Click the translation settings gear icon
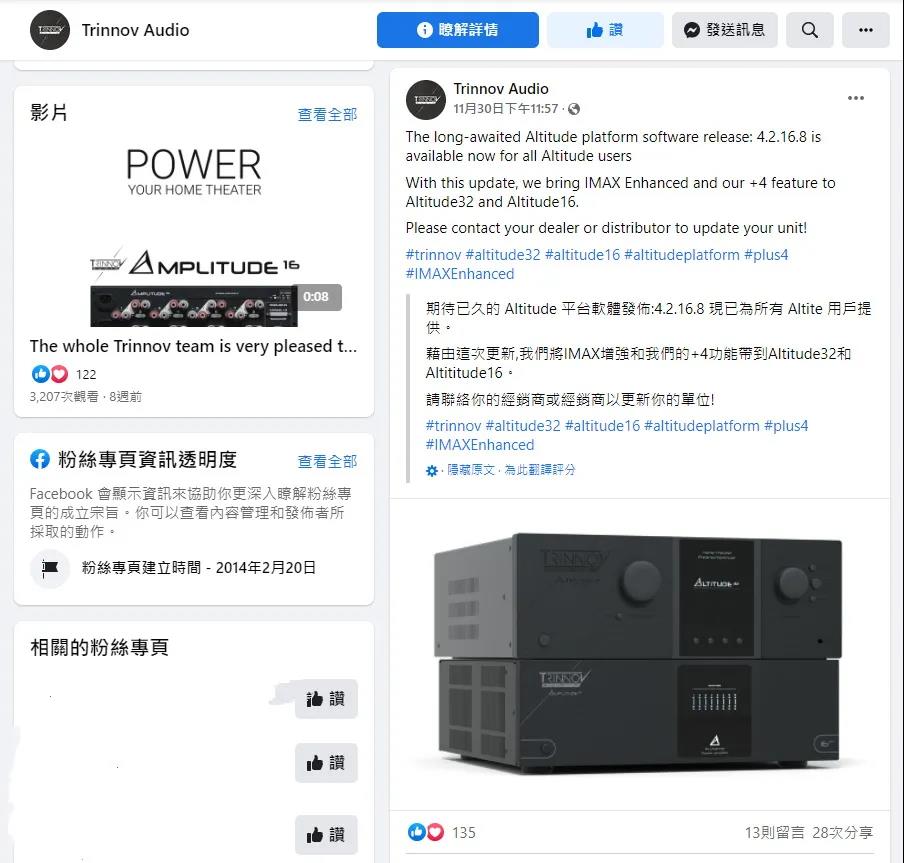The height and width of the screenshot is (863, 904). tap(431, 471)
